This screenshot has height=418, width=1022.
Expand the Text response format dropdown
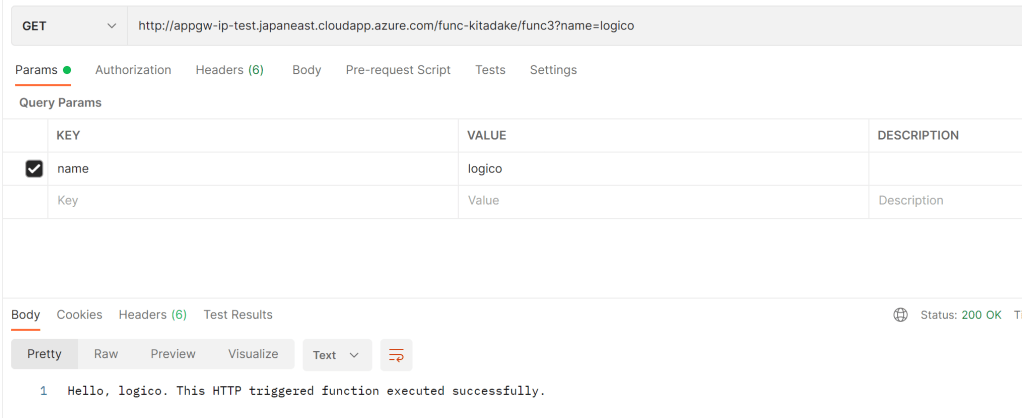[x=336, y=355]
